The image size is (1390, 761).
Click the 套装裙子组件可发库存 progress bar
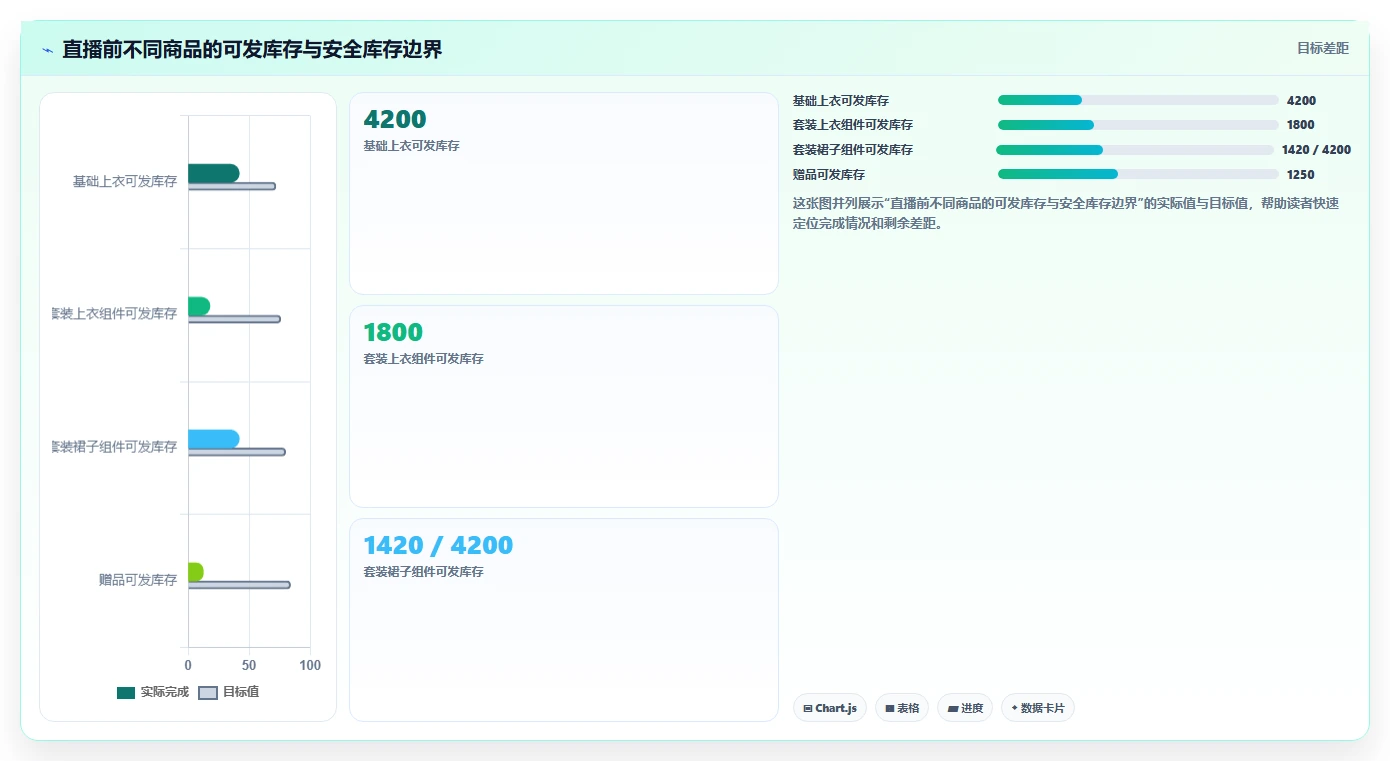point(1135,150)
